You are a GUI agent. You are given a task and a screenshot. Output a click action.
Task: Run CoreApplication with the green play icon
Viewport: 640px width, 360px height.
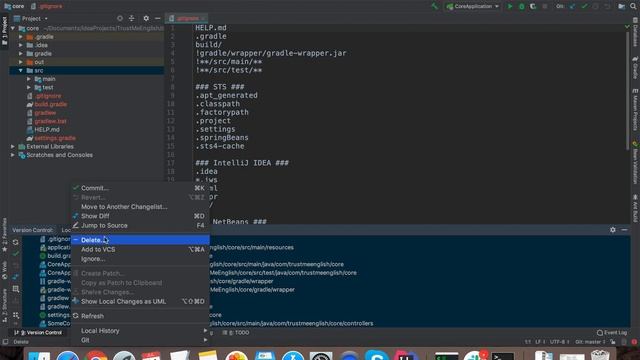tap(510, 6)
